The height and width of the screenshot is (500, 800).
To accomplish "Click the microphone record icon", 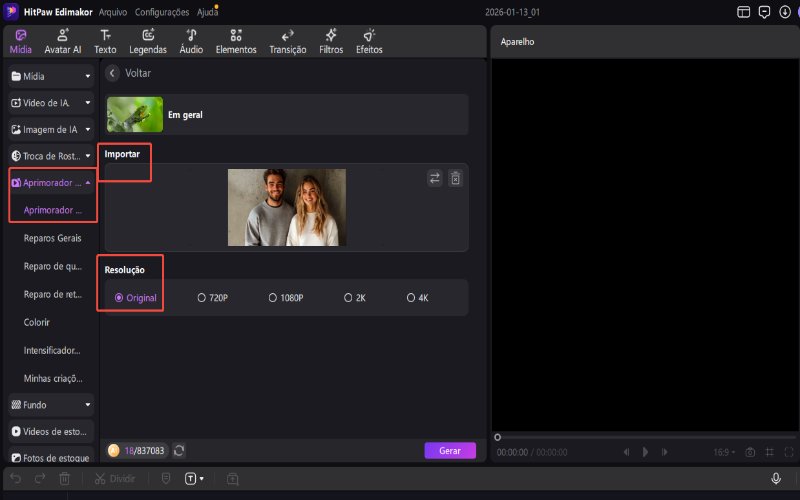I will [776, 479].
